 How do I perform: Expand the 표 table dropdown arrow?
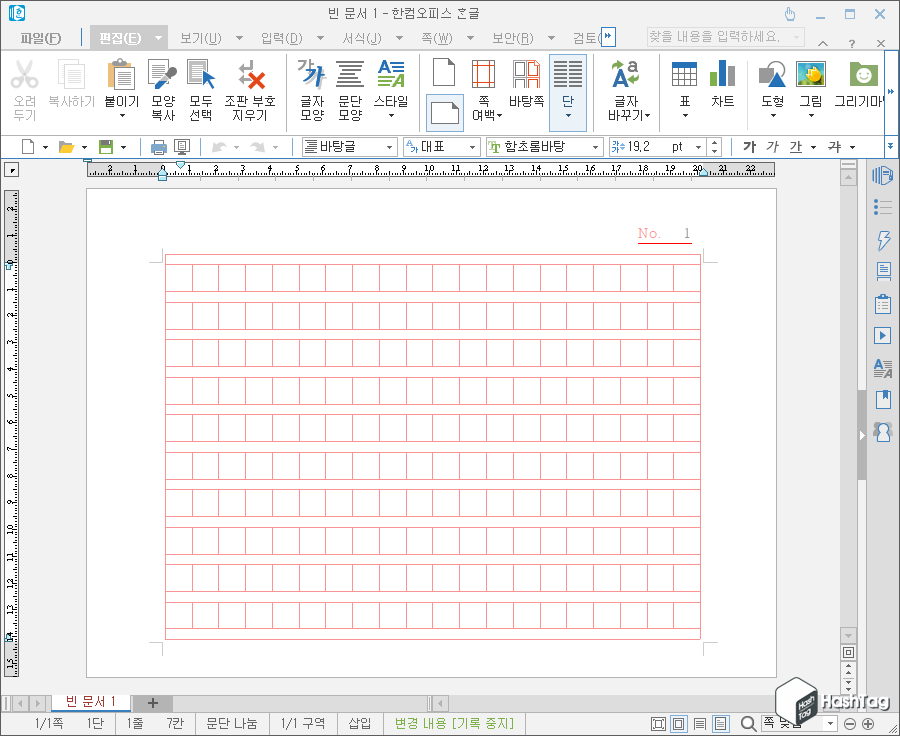[x=684, y=117]
